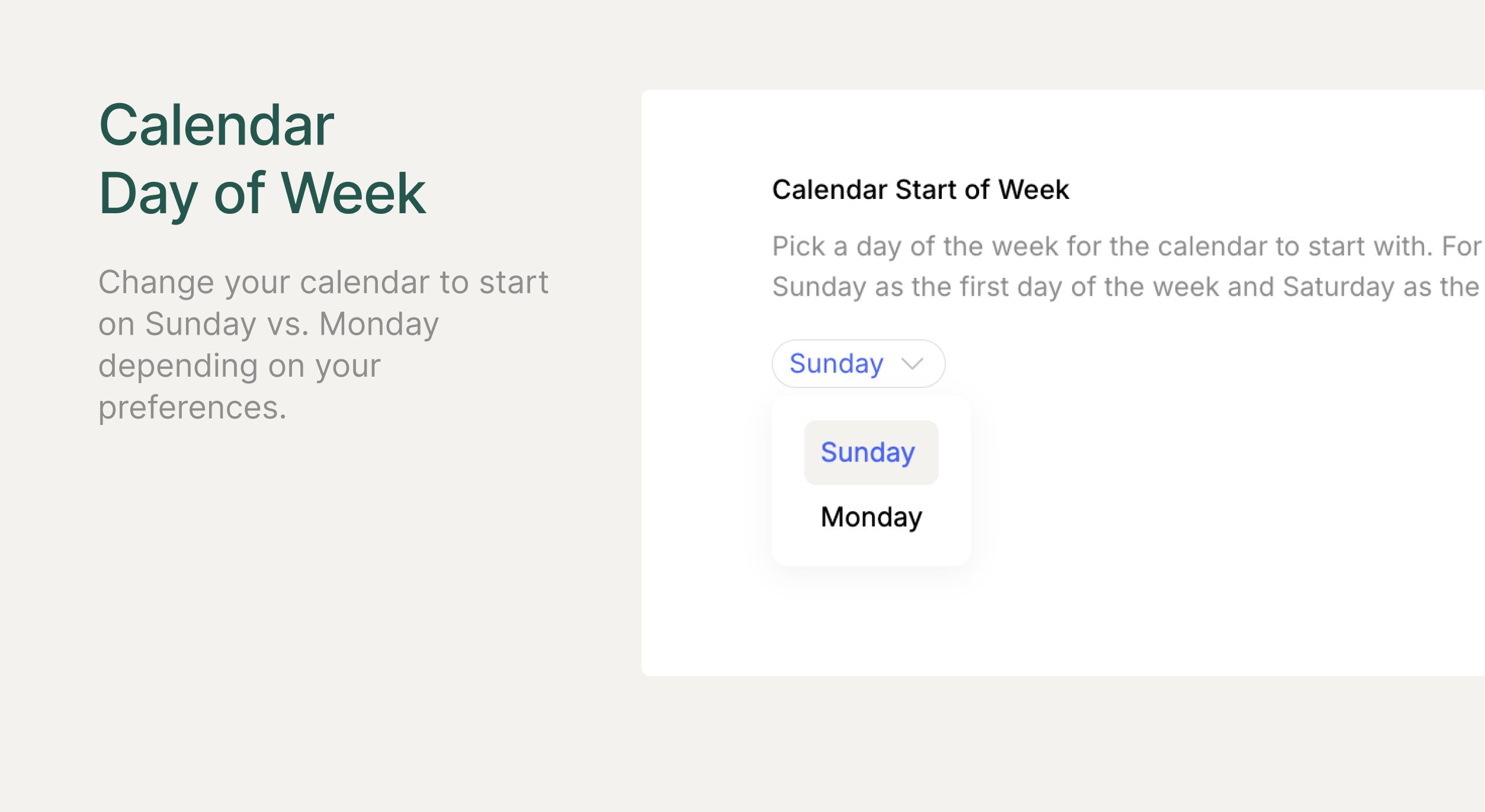The height and width of the screenshot is (812, 1485).
Task: Click the "Calendar Start of Week" heading
Action: pyautogui.click(x=920, y=190)
